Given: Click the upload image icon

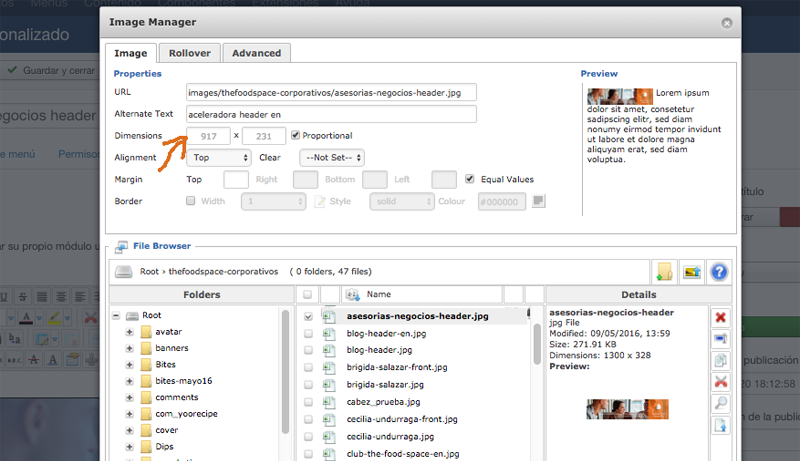Looking at the screenshot, I should click(x=692, y=272).
